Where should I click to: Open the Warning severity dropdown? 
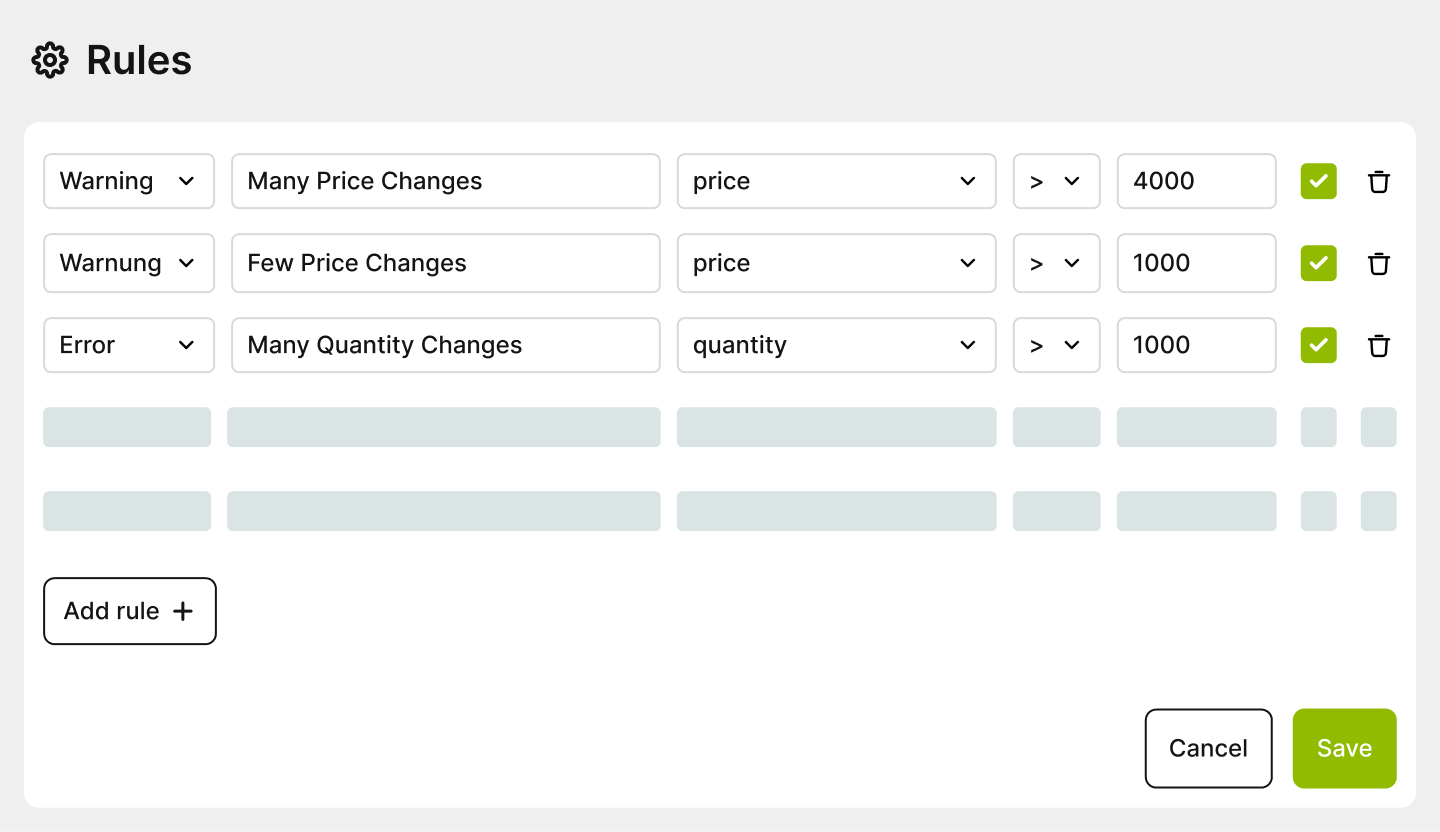point(128,181)
